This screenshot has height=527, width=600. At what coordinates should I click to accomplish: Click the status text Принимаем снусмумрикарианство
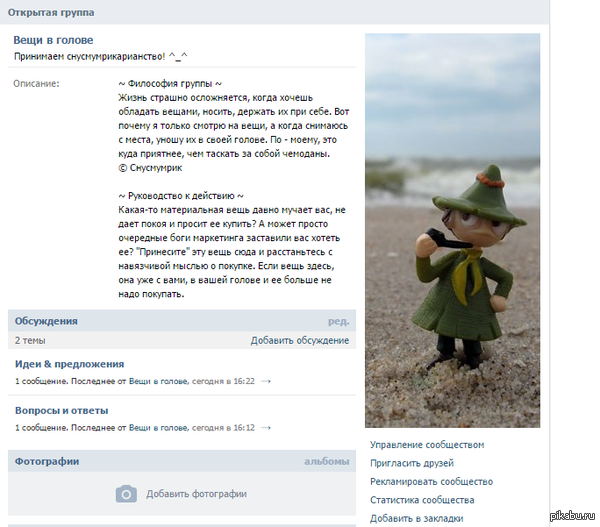tap(101, 57)
